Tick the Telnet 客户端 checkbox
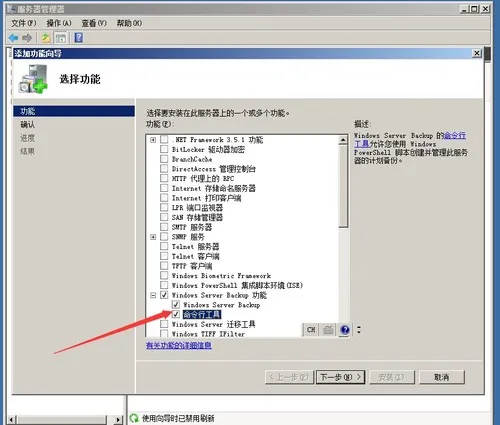This screenshot has height=425, width=500. click(164, 256)
